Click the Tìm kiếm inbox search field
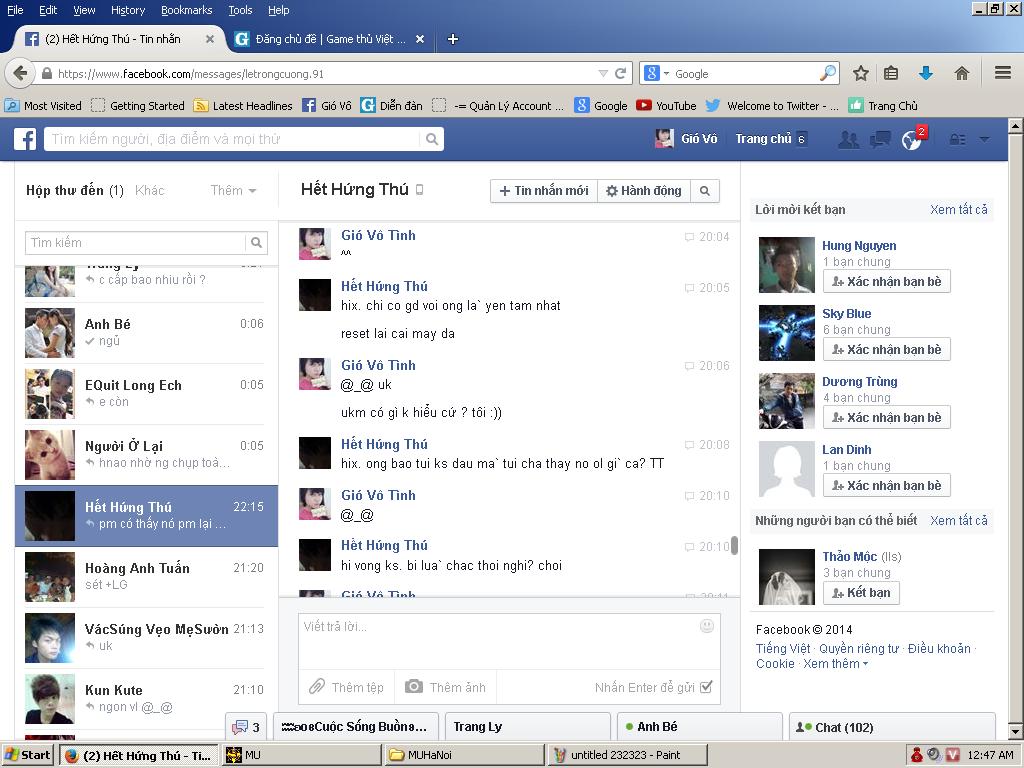 (x=135, y=243)
